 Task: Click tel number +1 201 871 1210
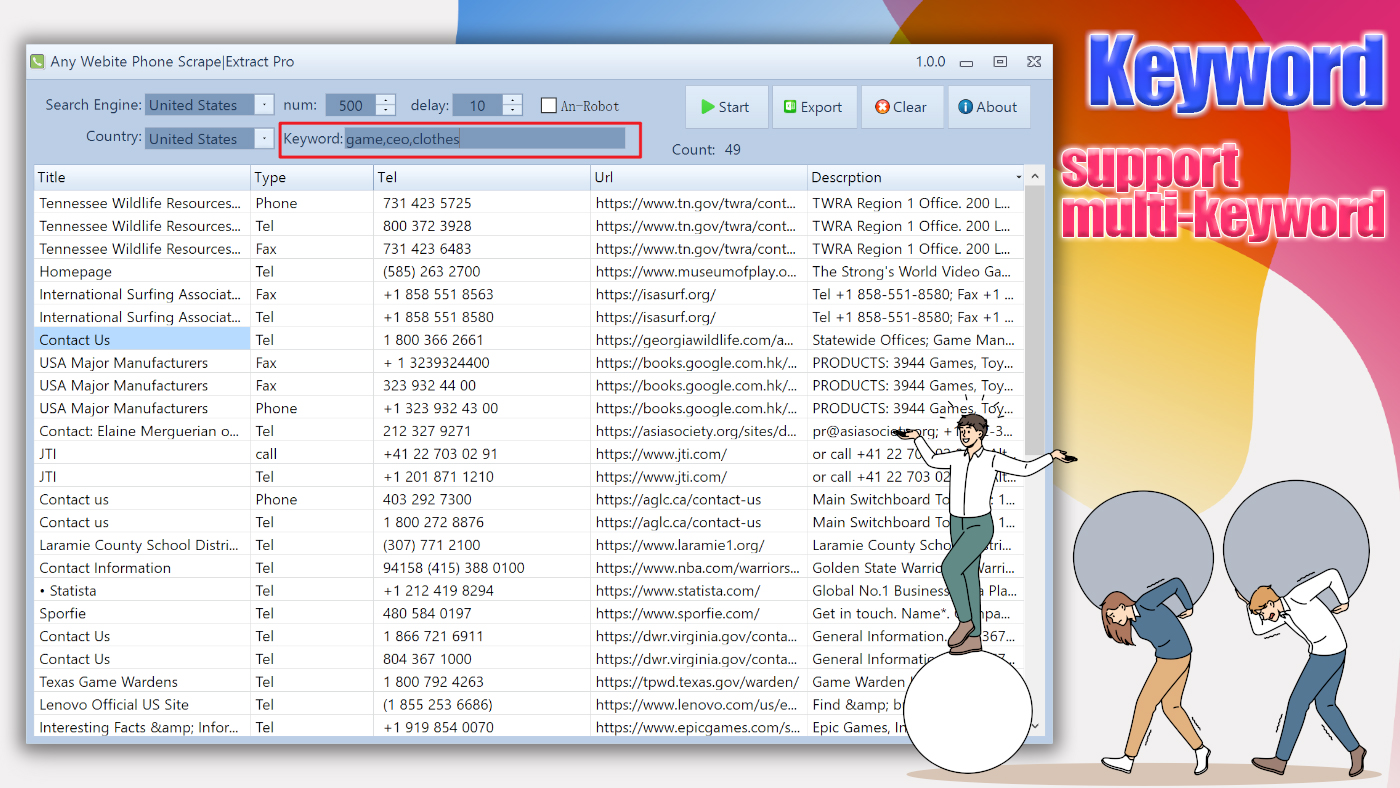[438, 477]
